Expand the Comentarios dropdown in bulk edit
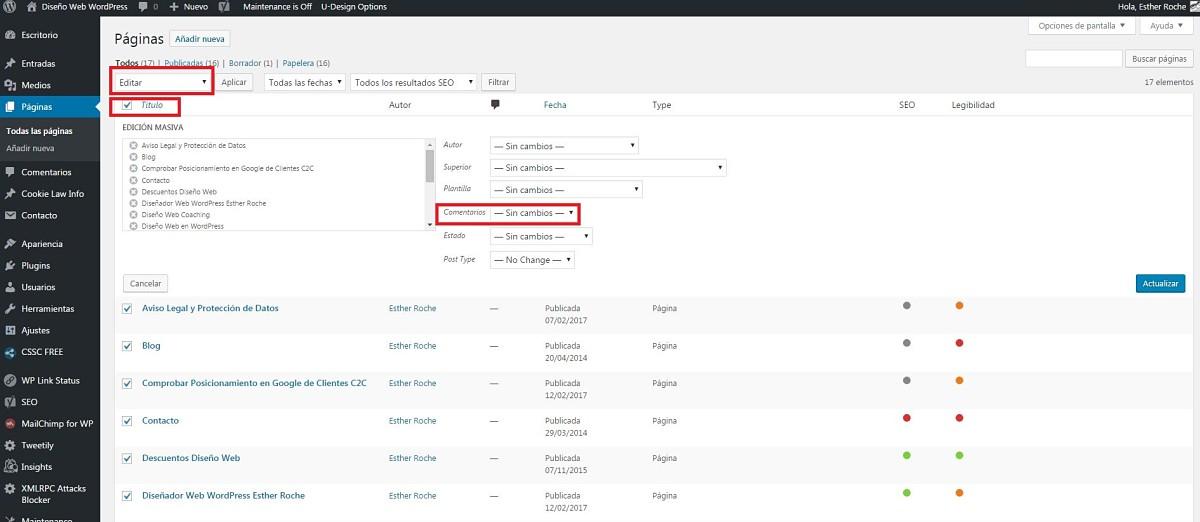This screenshot has width=1200, height=522. click(534, 213)
